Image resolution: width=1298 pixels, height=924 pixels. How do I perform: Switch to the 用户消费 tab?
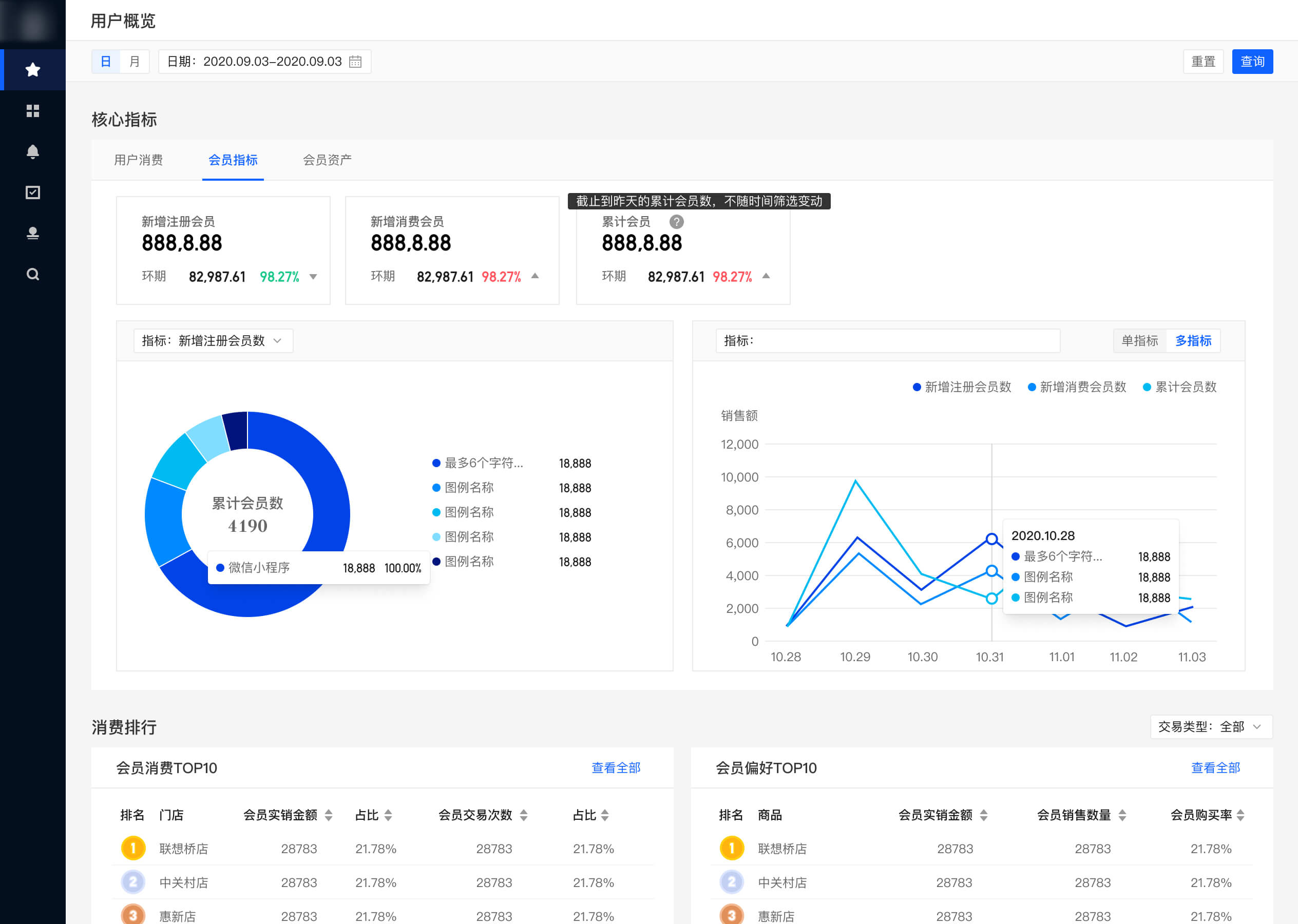click(138, 160)
